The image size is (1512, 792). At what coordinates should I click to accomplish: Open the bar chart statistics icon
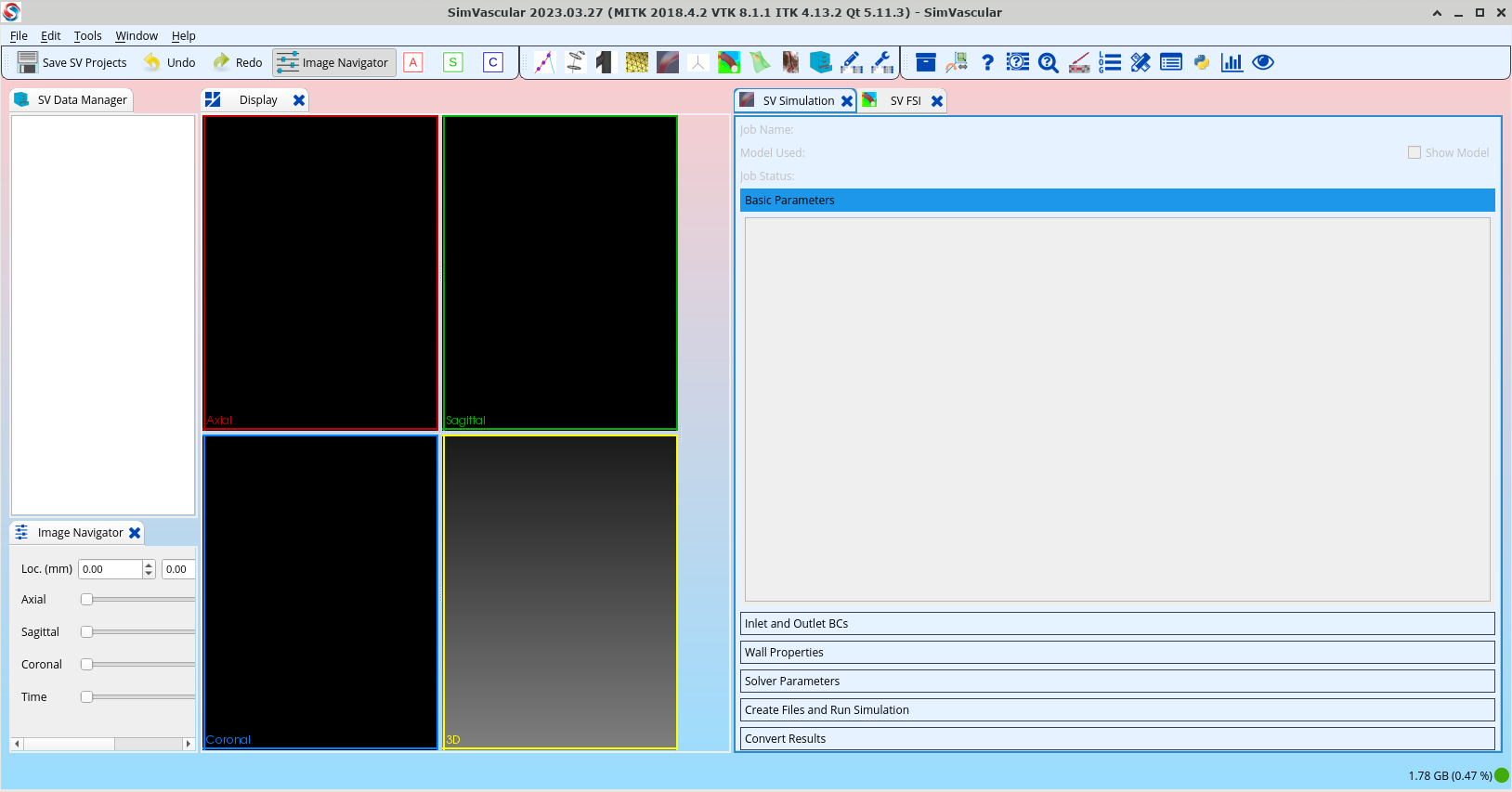tap(1232, 62)
